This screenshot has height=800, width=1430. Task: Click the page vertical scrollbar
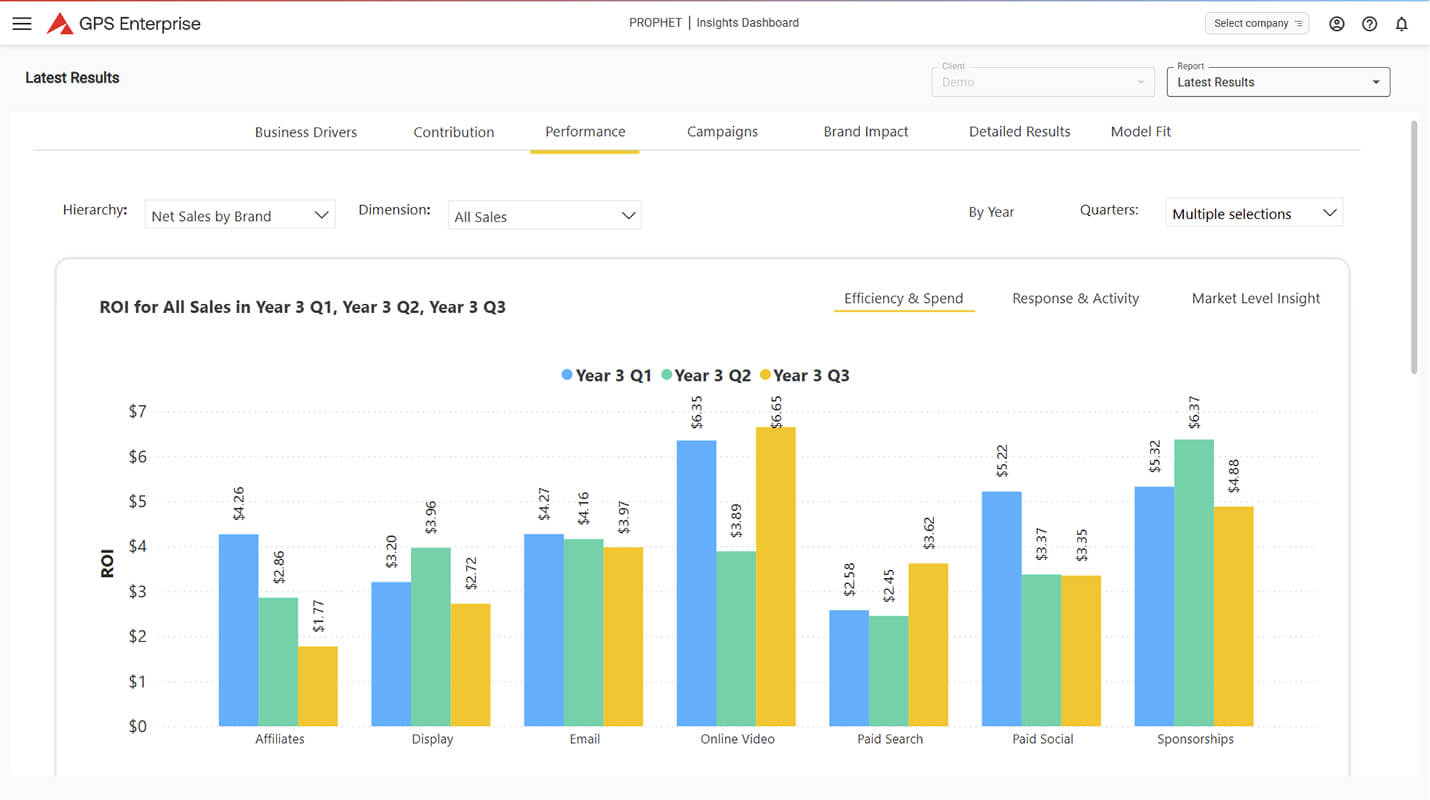[1413, 250]
